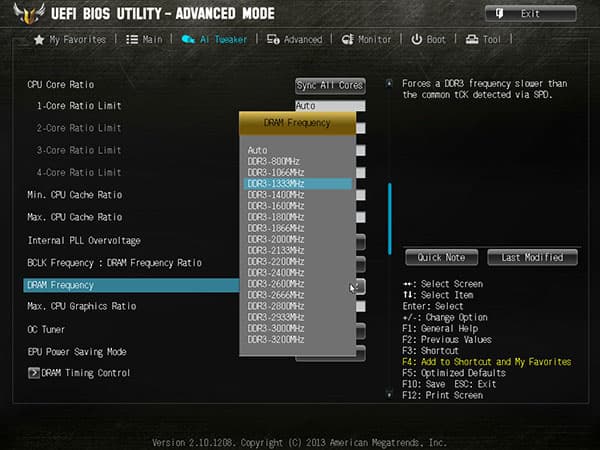Open the My Favorites tab
This screenshot has width=600, height=450.
point(70,40)
